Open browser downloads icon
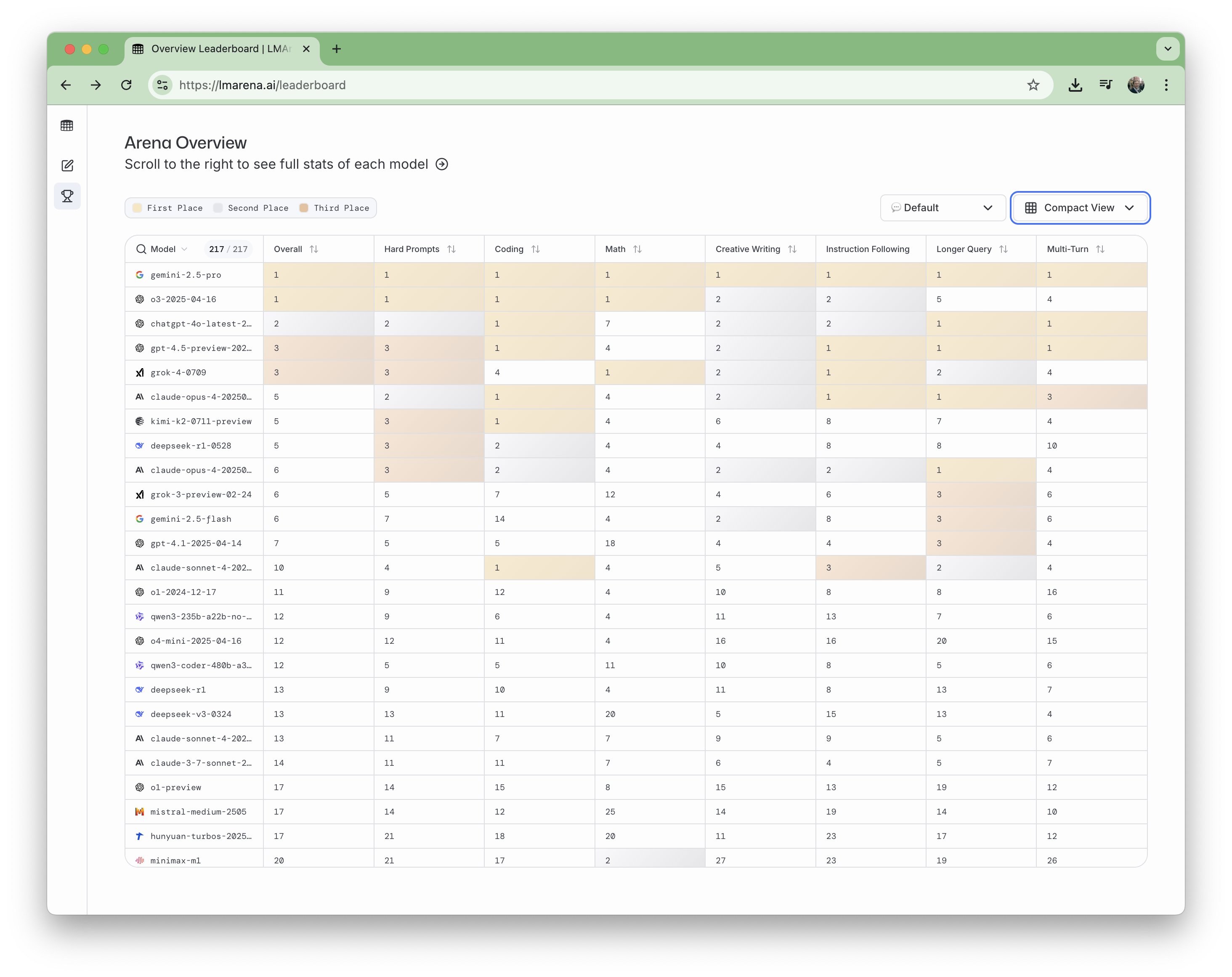The width and height of the screenshot is (1232, 977). (x=1075, y=85)
